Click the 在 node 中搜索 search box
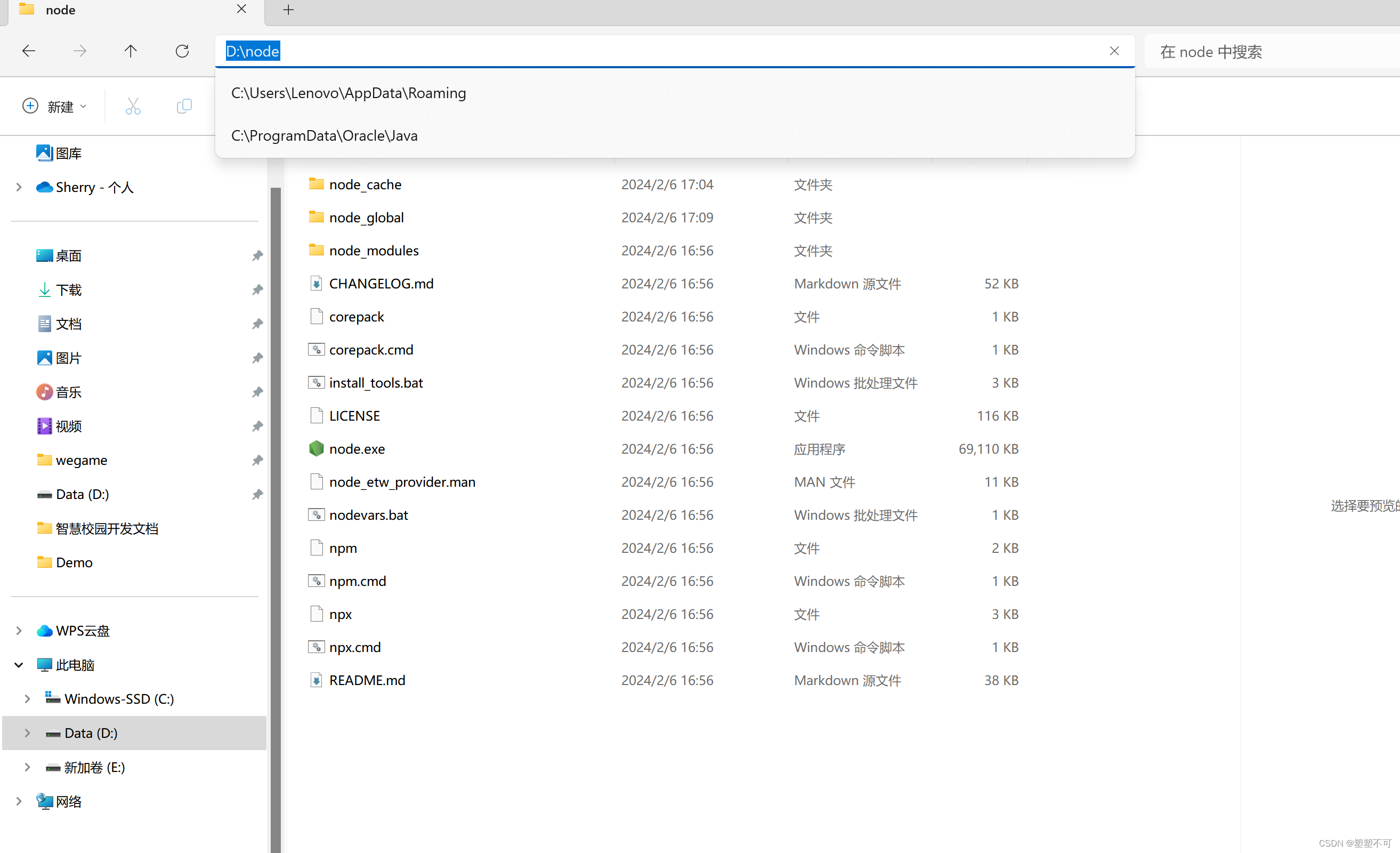This screenshot has width=1400, height=853. (1272, 52)
